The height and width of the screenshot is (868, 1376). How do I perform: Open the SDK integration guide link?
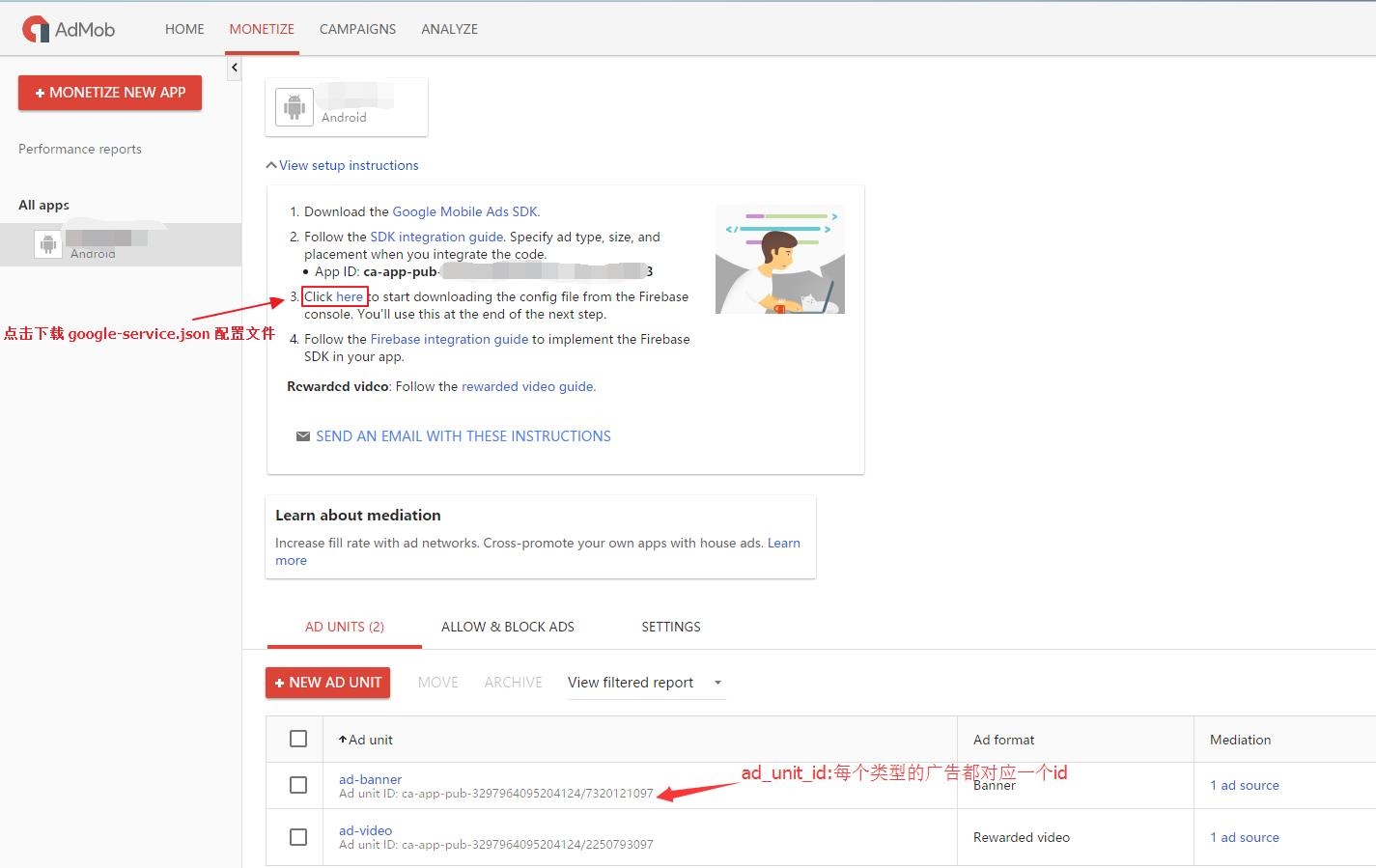436,237
